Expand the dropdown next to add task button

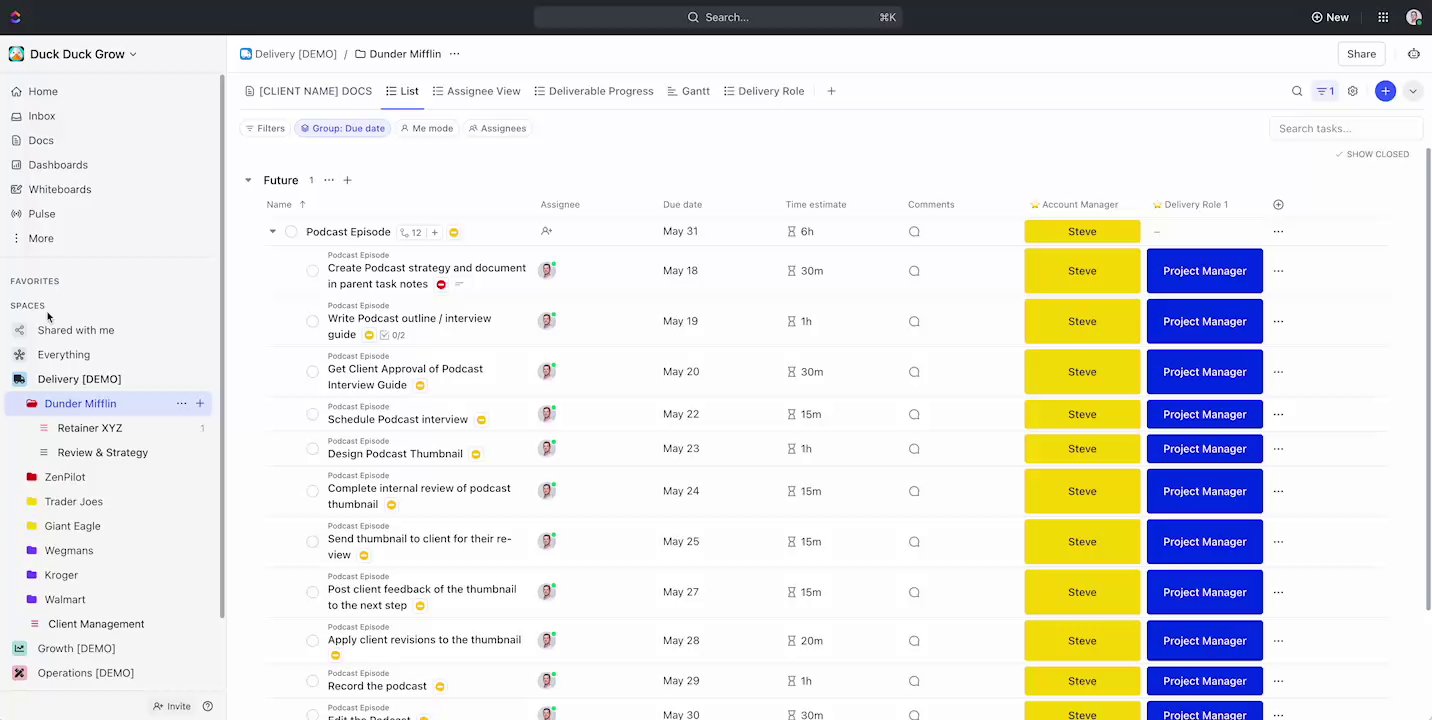(x=1413, y=91)
